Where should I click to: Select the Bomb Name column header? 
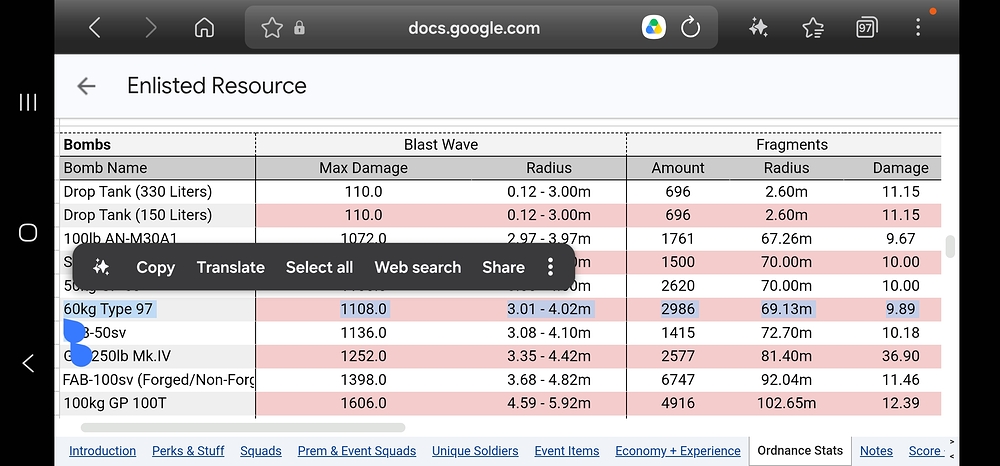[x=158, y=168]
